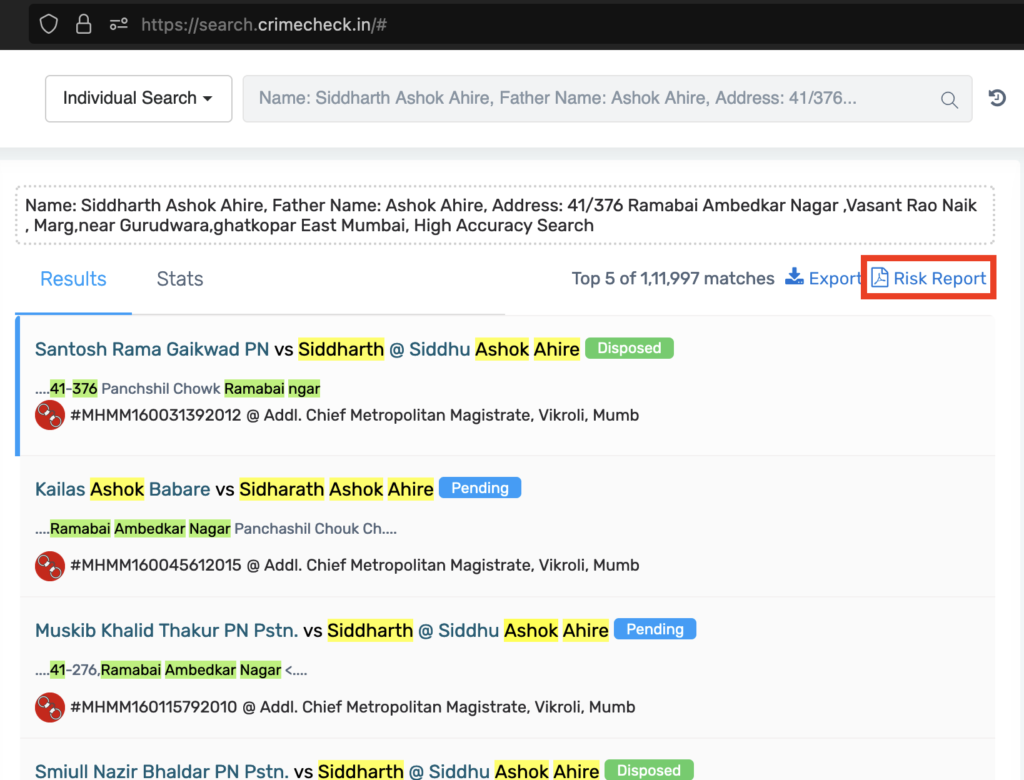The width and height of the screenshot is (1024, 780).
Task: Click the Disposed badge on Santosh case
Action: tap(629, 348)
